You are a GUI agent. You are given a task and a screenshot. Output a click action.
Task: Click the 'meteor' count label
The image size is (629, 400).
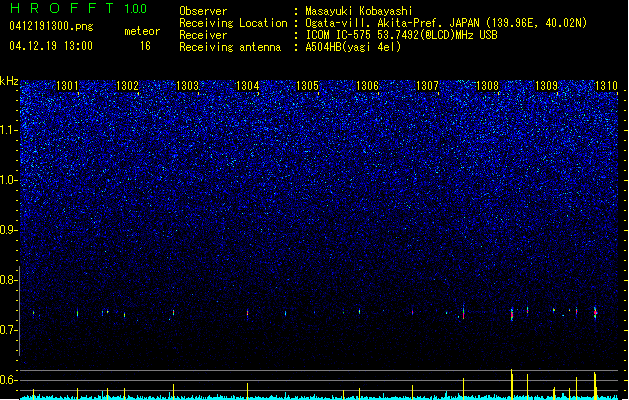(142, 31)
